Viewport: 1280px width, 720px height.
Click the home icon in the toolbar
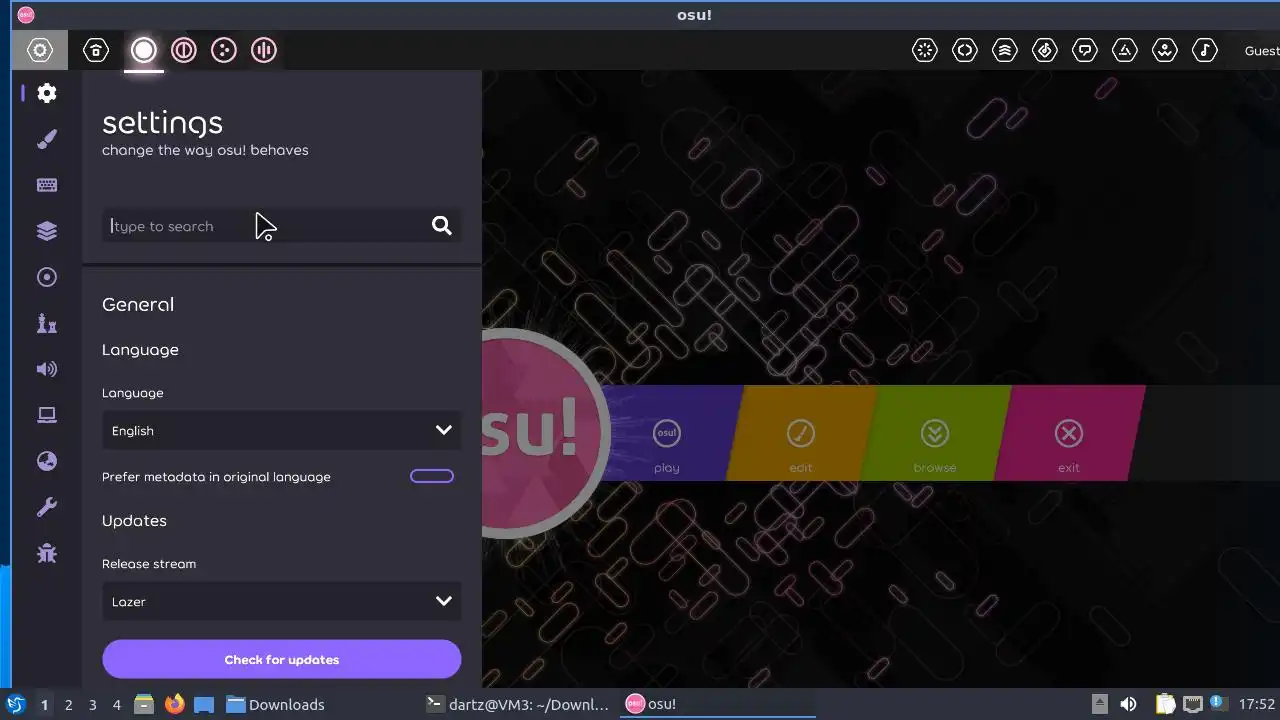pos(96,50)
